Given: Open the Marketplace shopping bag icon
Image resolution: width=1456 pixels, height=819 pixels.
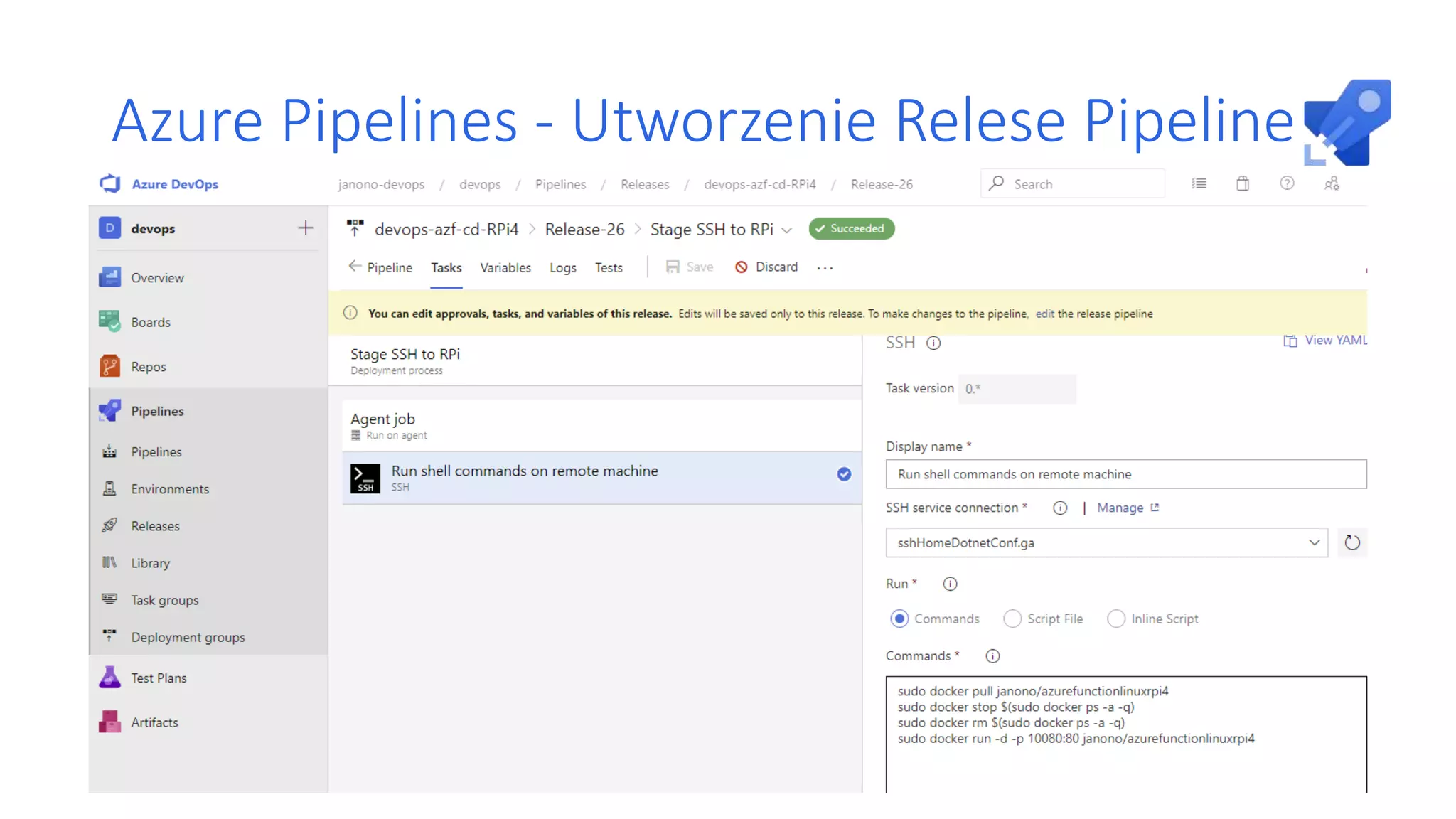Looking at the screenshot, I should tap(1243, 183).
